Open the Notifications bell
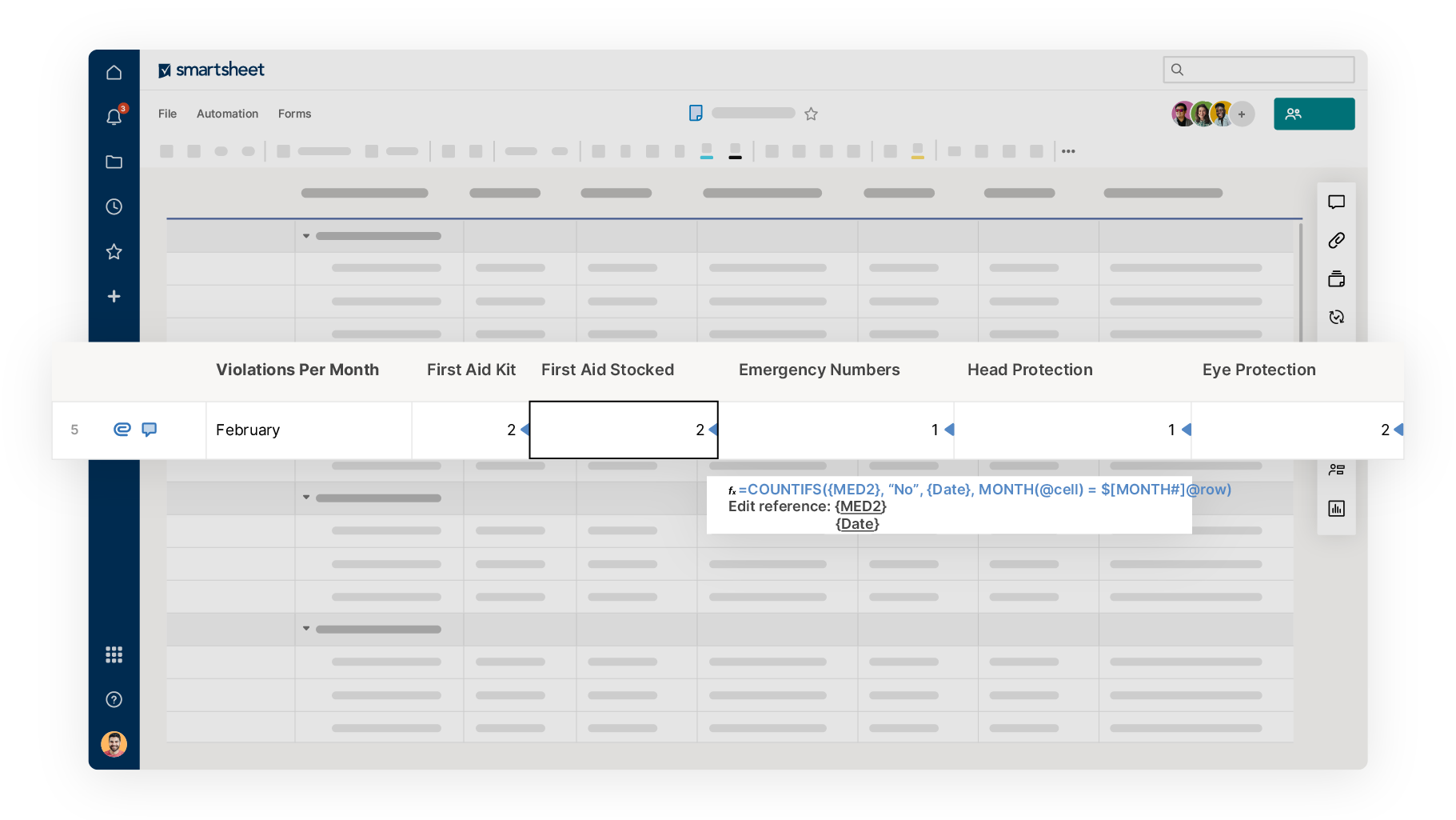This screenshot has height=820, width=1456. (x=114, y=117)
